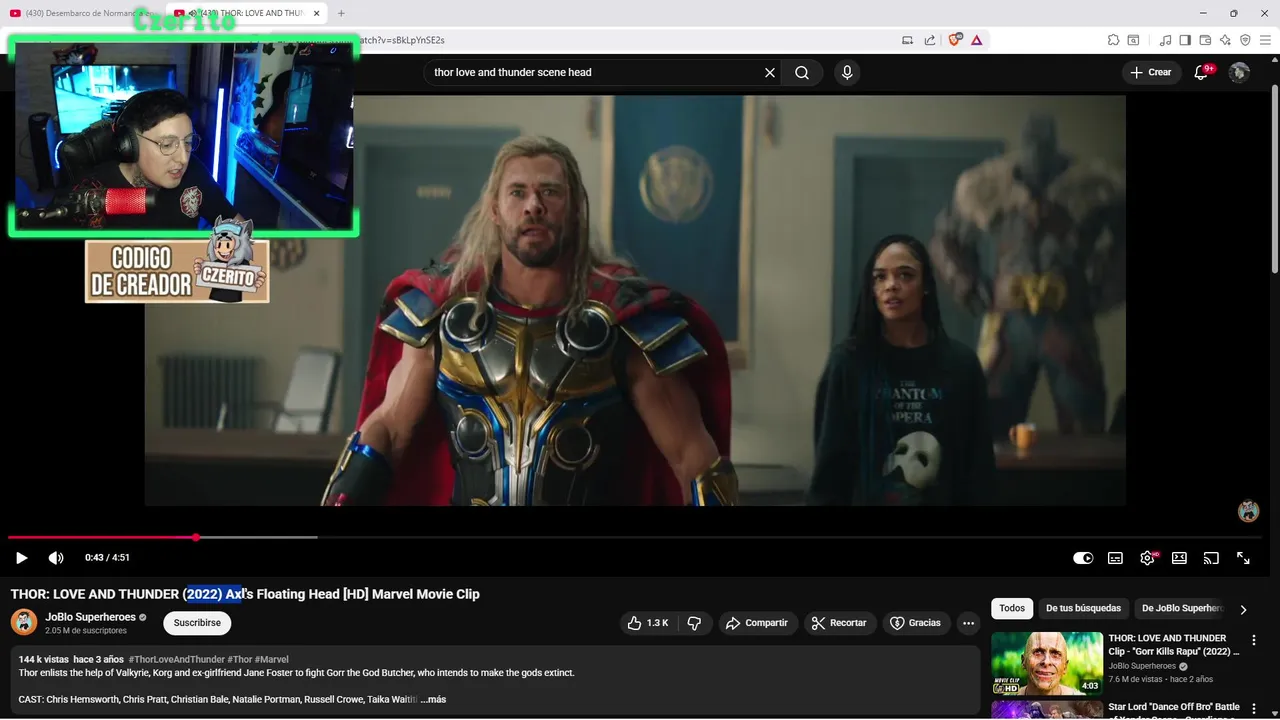Viewport: 1280px width, 720px height.
Task: Mute the video volume speaker icon
Action: coord(56,558)
